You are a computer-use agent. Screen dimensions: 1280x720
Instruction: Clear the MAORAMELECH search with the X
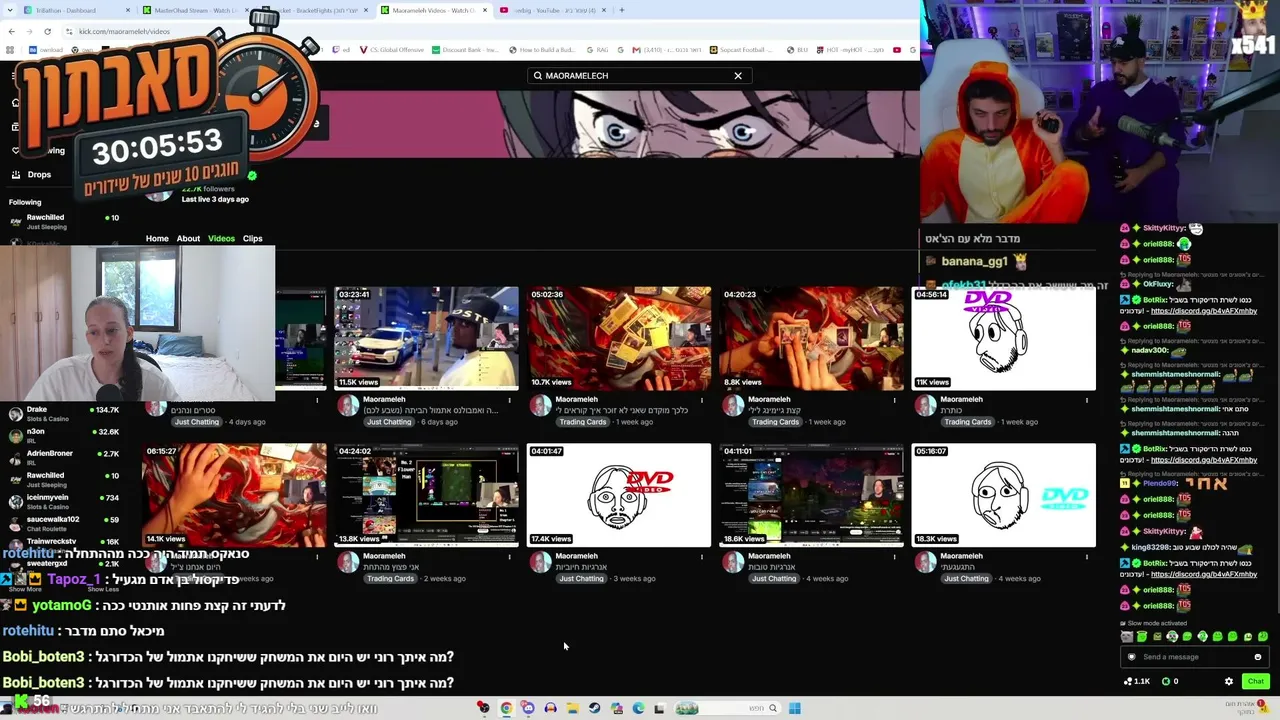pyautogui.click(x=738, y=76)
